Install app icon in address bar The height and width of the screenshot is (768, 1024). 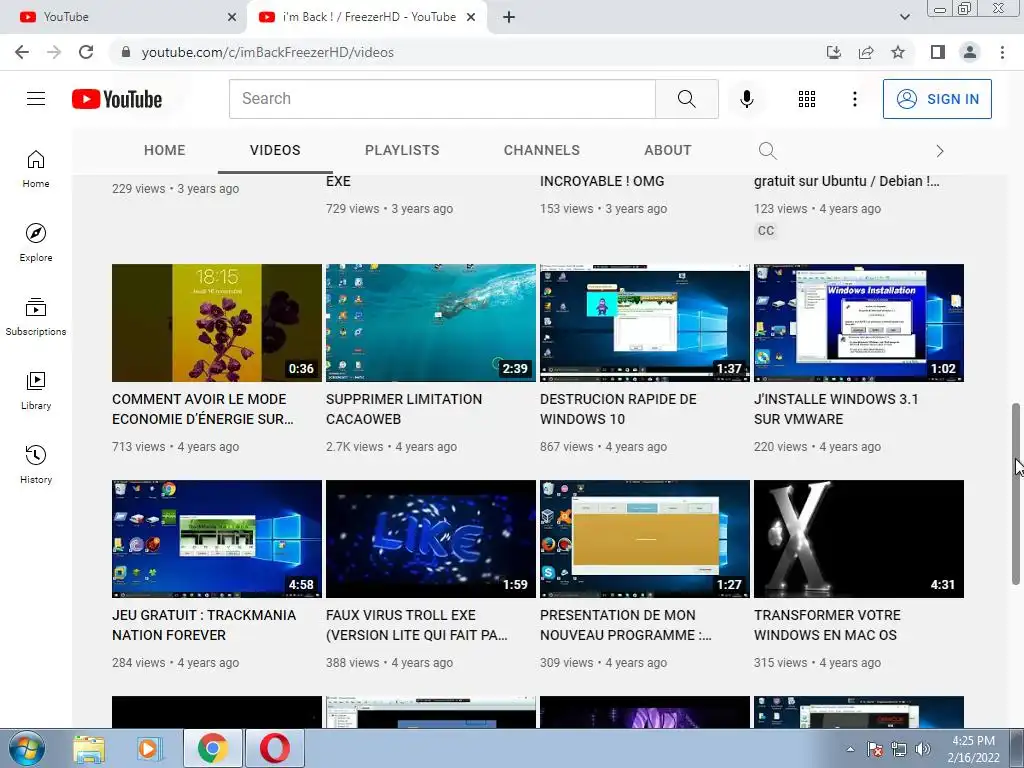(834, 52)
